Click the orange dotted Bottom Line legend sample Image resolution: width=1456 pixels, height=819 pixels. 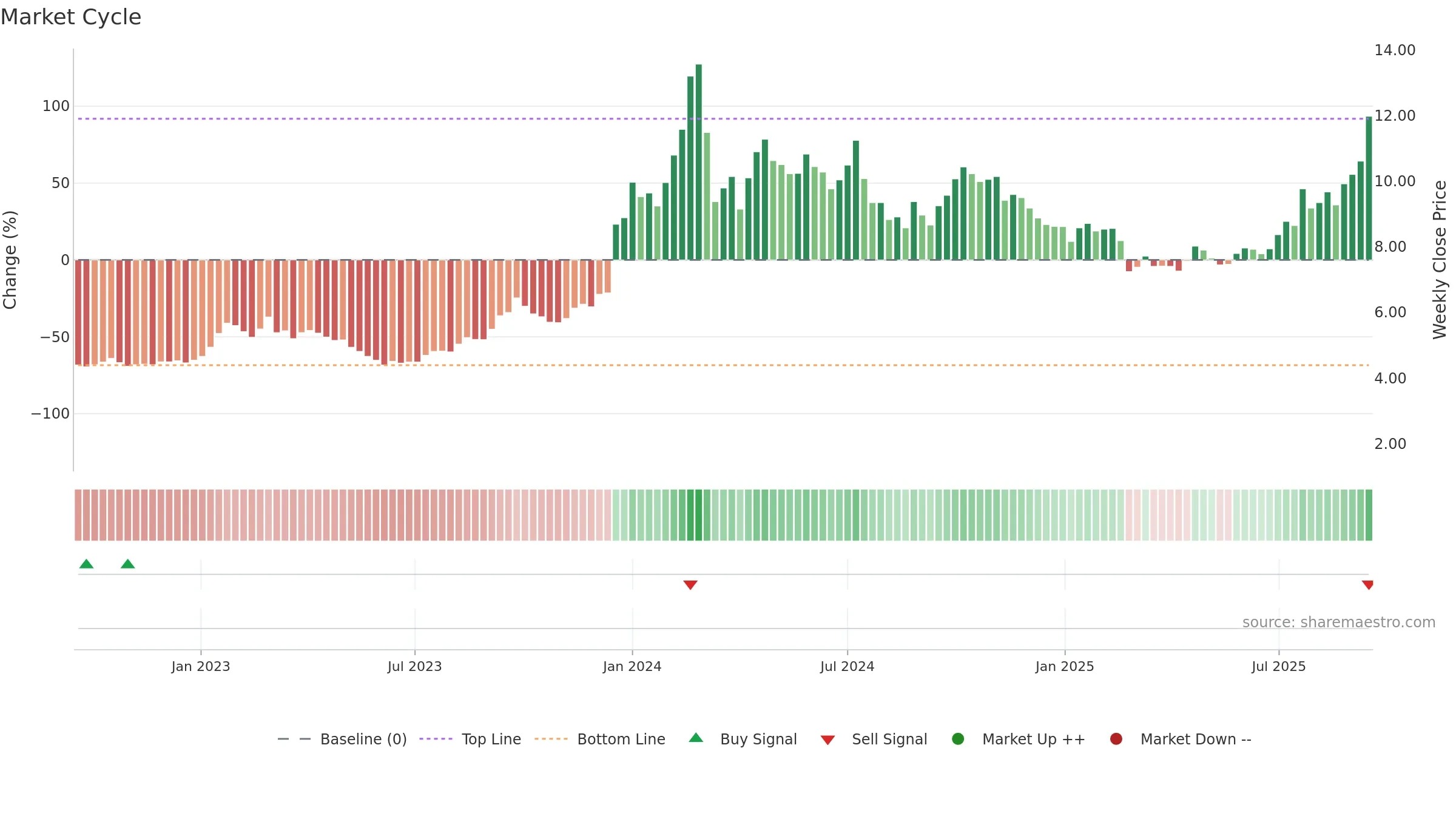coord(551,739)
